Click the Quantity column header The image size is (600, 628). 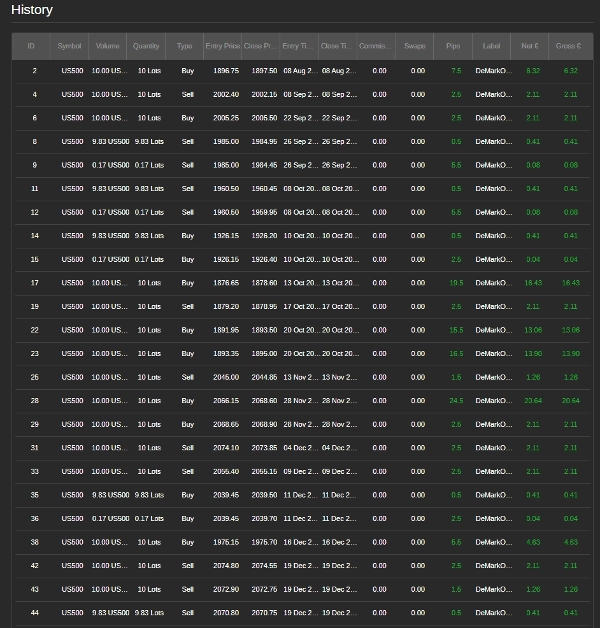pos(147,46)
